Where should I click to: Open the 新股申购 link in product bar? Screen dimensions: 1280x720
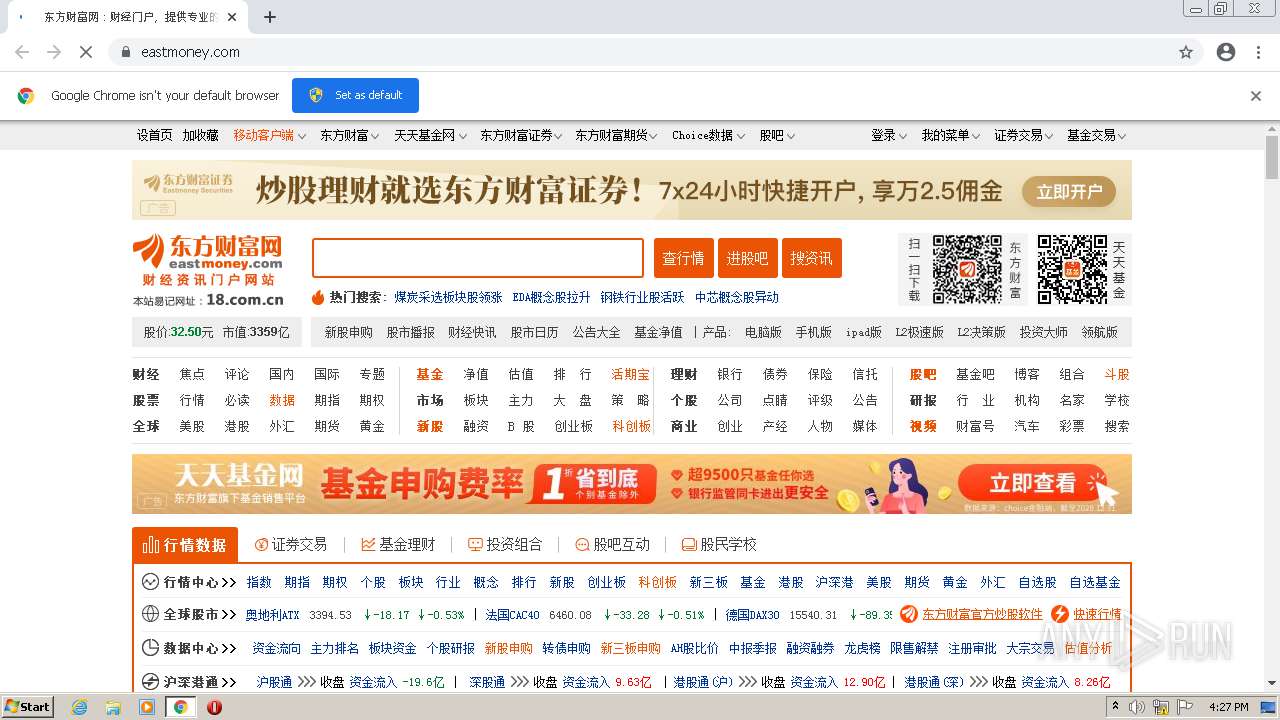click(348, 332)
